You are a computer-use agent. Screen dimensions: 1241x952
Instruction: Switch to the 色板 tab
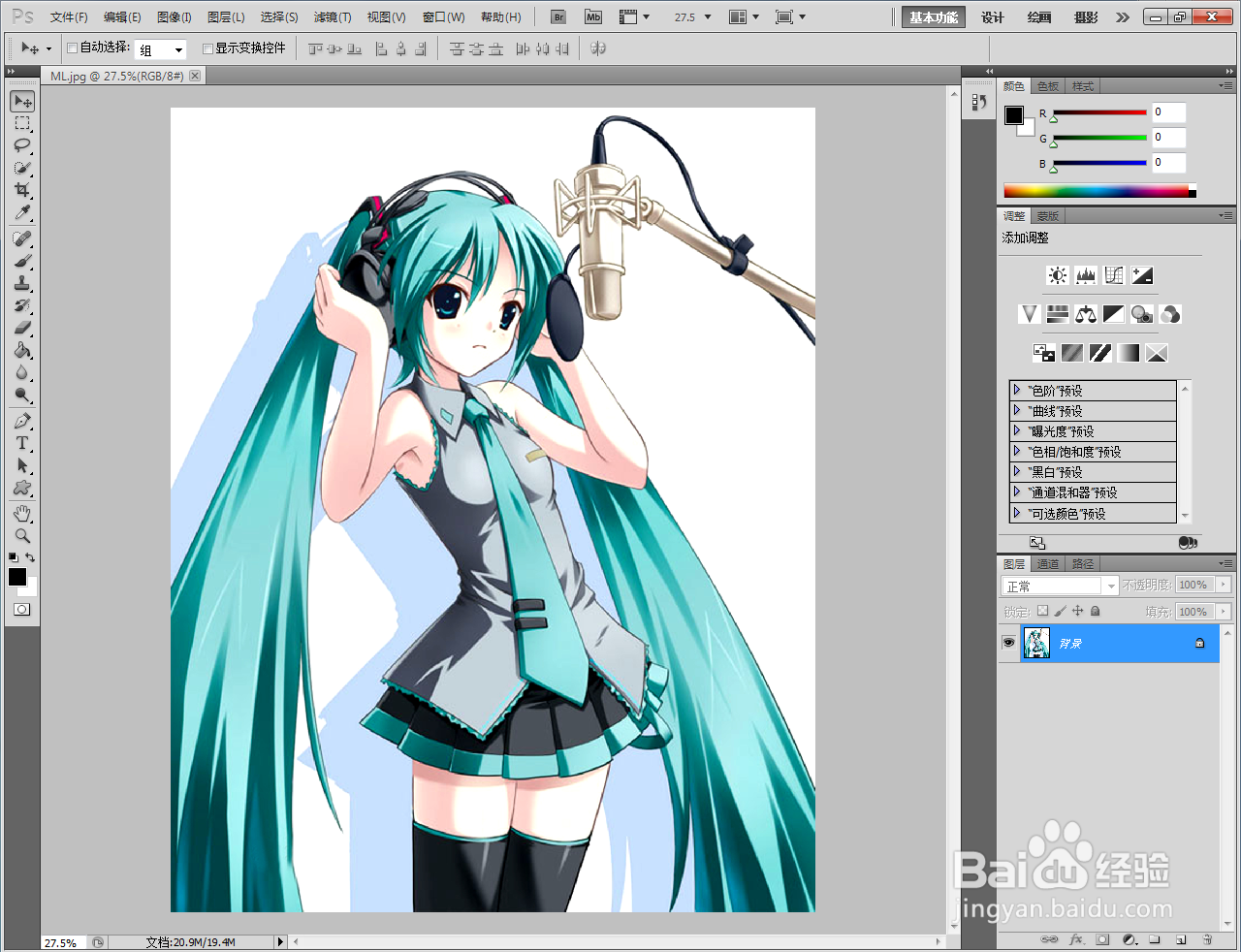(1048, 86)
